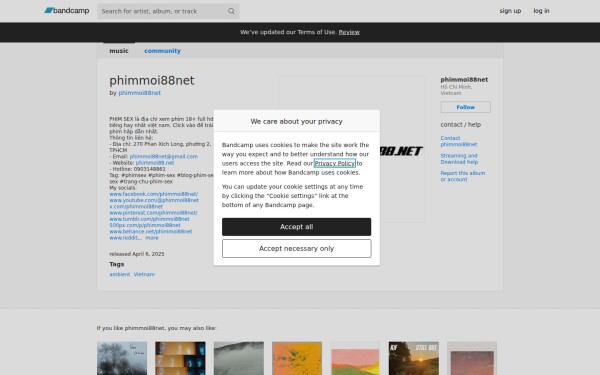Follow phimmoi88net

465,107
